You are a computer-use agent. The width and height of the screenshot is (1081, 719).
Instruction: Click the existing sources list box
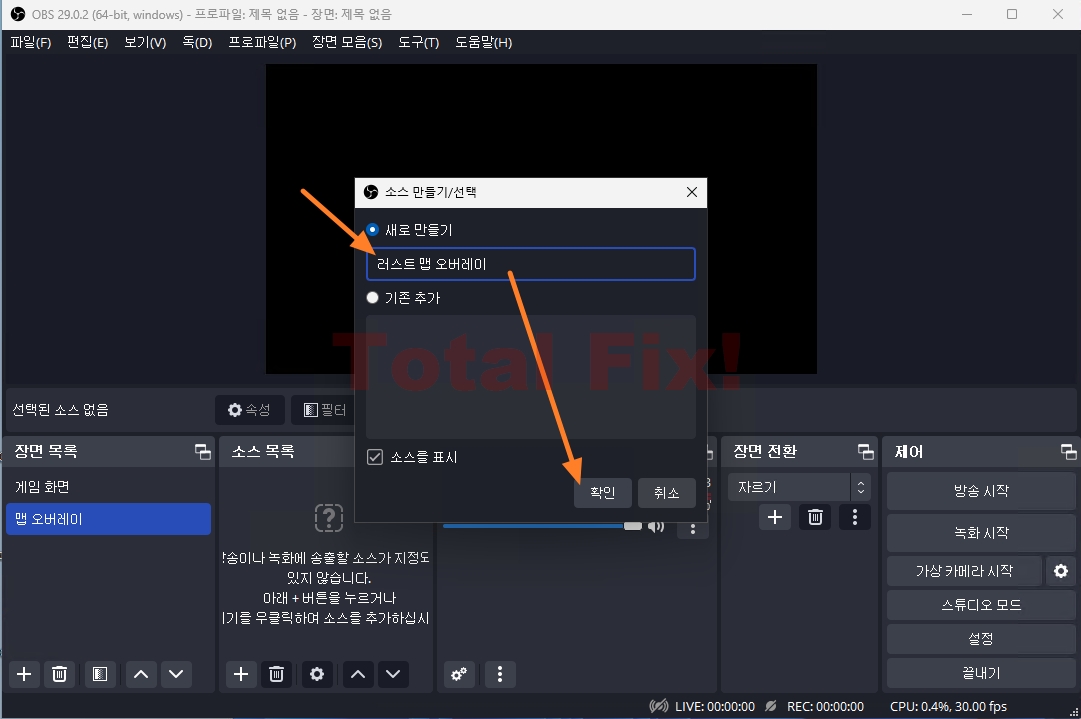click(530, 376)
